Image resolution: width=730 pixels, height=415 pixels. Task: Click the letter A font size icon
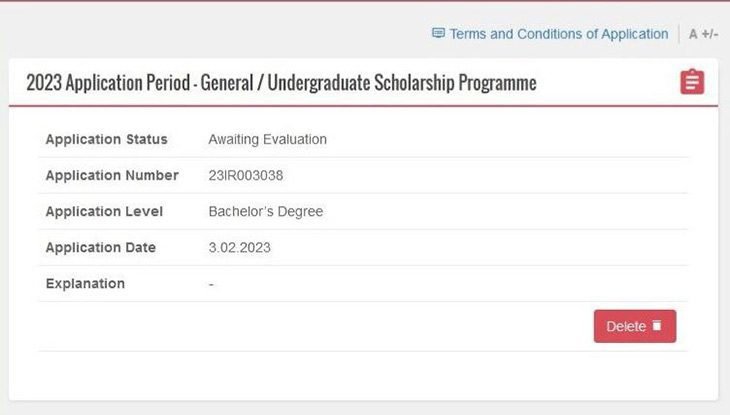tap(693, 34)
